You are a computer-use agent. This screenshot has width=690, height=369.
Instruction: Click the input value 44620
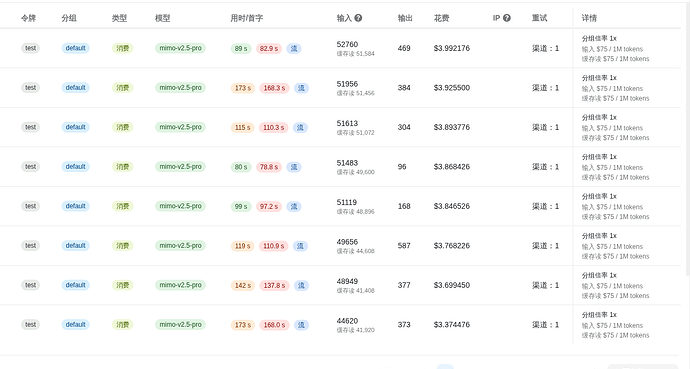(x=347, y=321)
